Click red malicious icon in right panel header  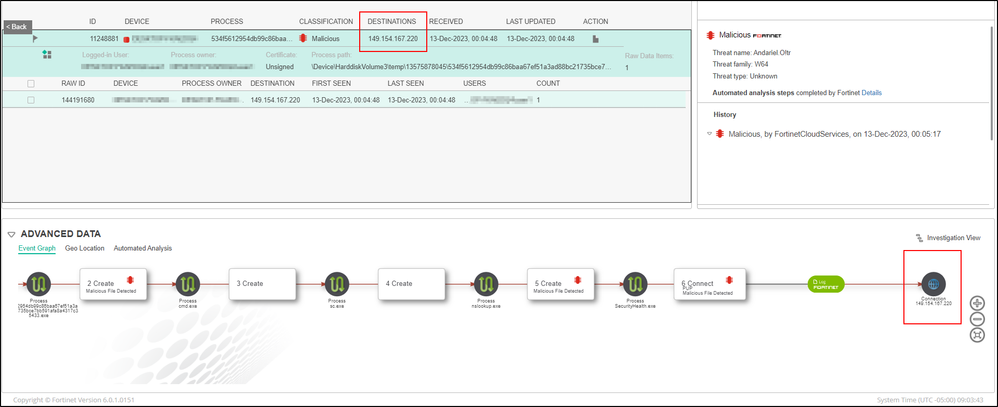710,34
